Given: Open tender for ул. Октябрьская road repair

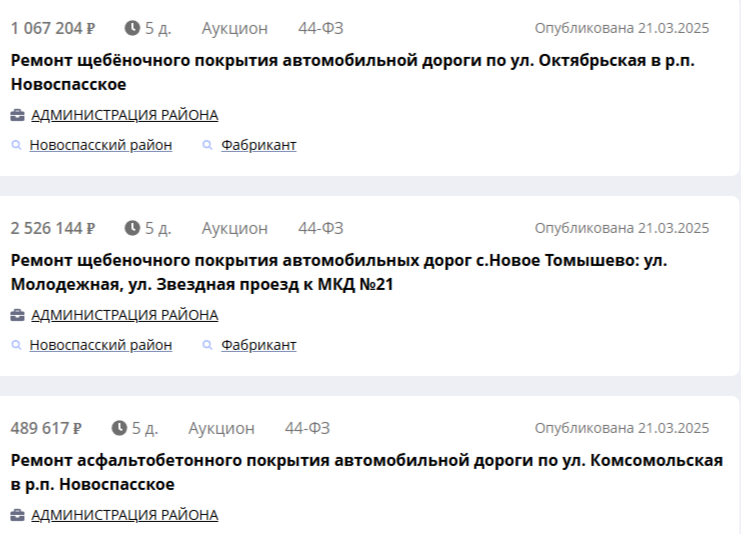Looking at the screenshot, I should tap(352, 71).
